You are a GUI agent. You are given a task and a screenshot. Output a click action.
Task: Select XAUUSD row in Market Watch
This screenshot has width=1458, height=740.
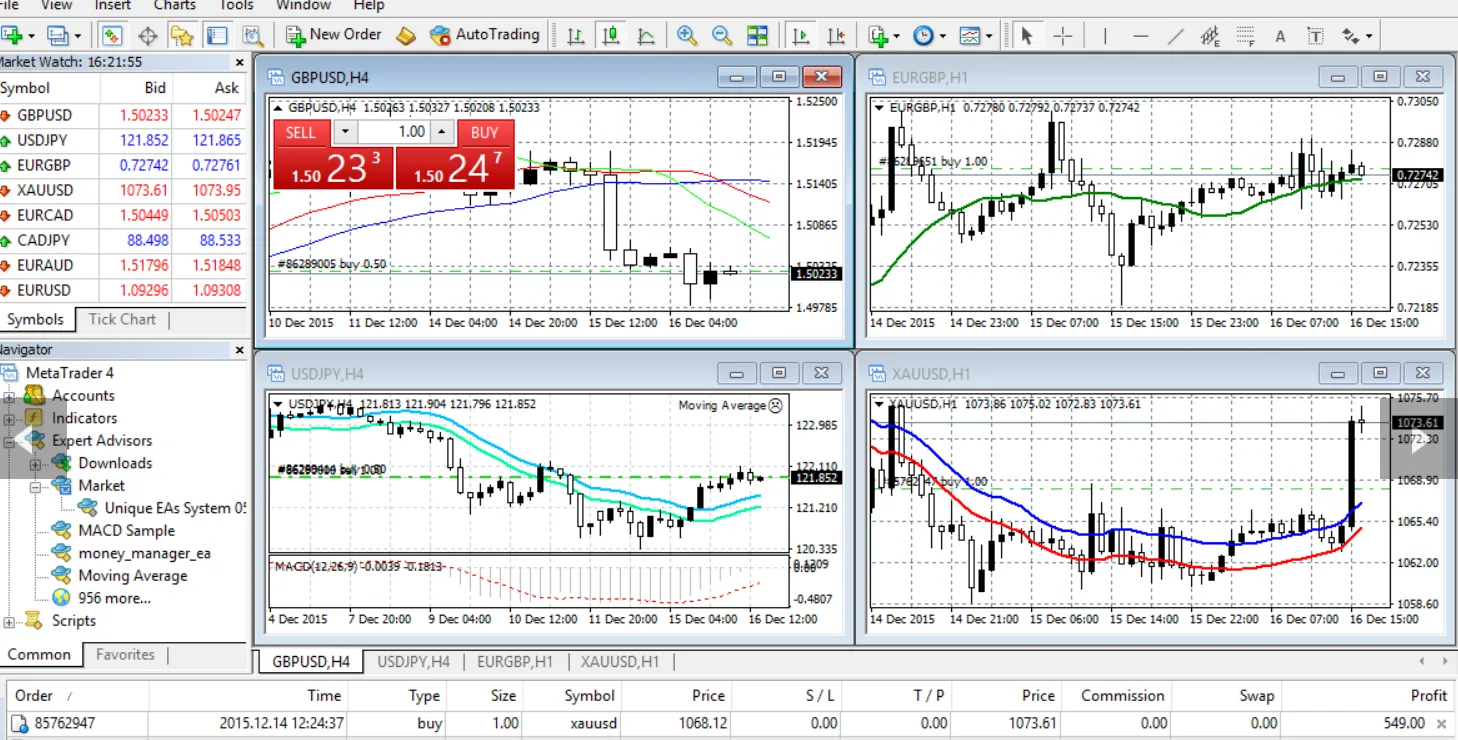pyautogui.click(x=123, y=190)
